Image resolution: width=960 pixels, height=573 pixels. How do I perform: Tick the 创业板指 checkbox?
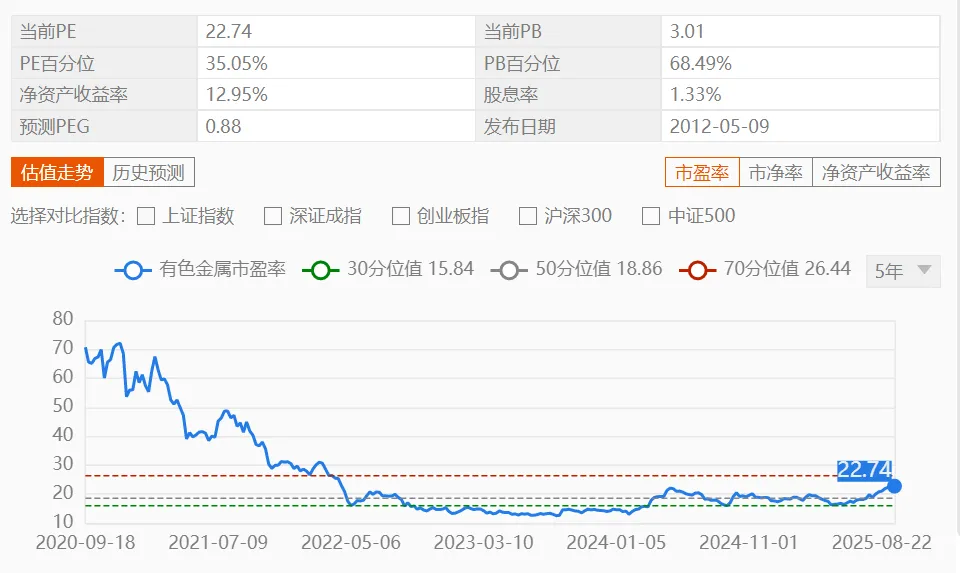tap(401, 216)
